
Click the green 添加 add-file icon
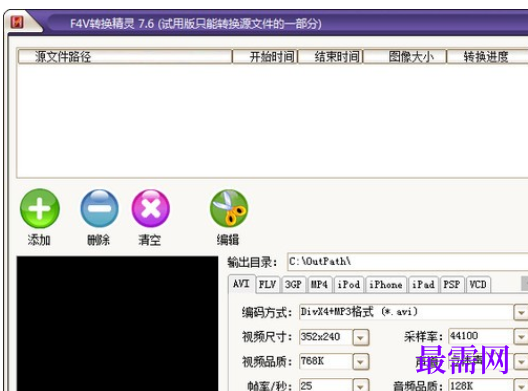click(x=40, y=208)
